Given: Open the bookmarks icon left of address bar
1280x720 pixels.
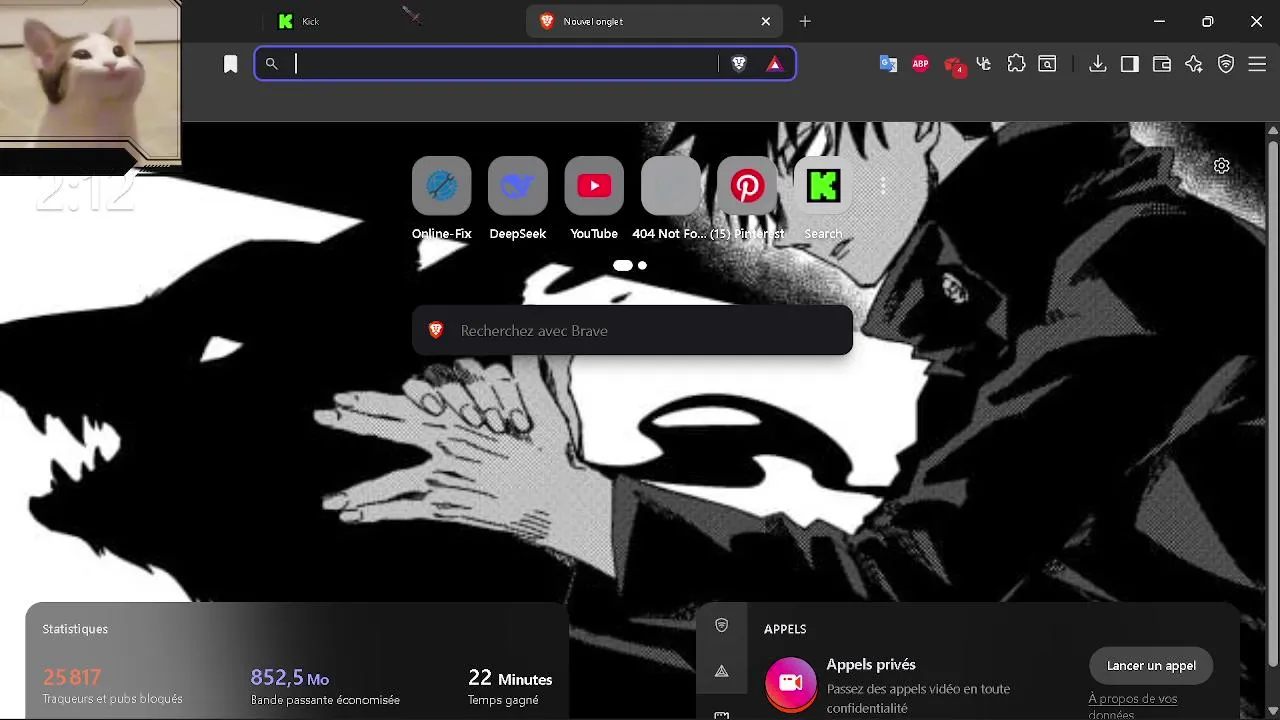Looking at the screenshot, I should point(230,64).
